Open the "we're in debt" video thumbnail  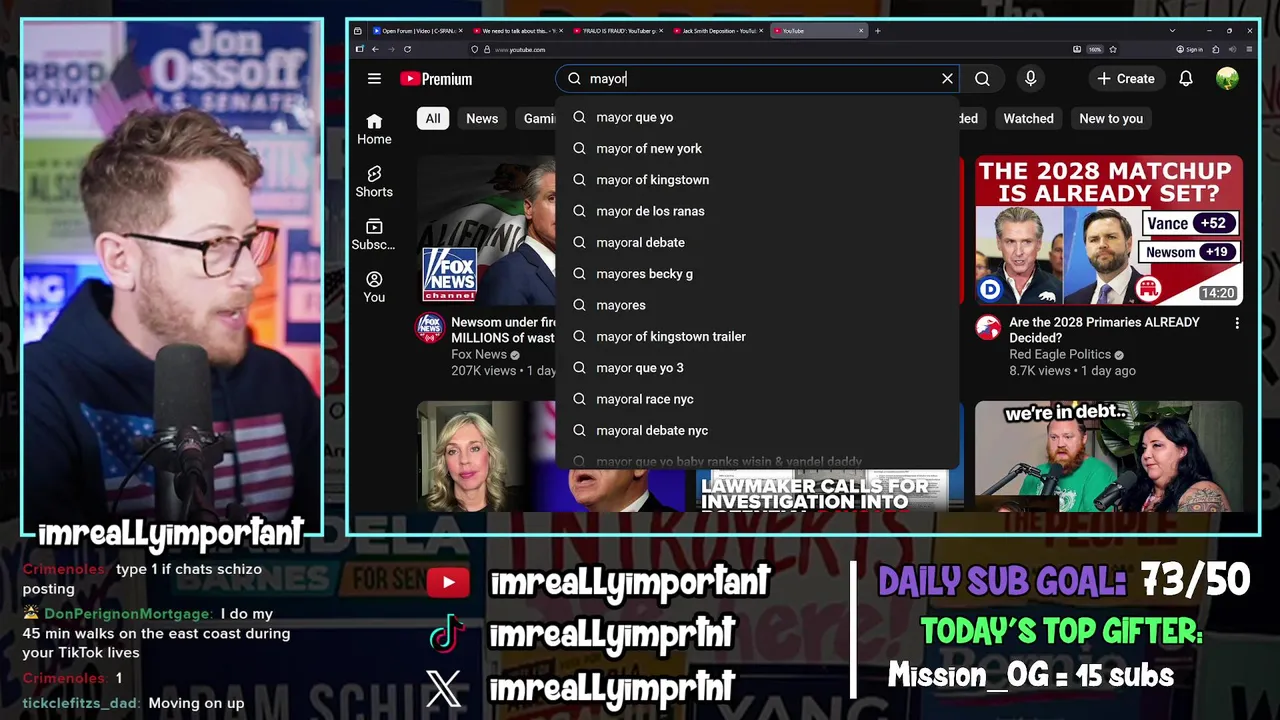point(1109,456)
